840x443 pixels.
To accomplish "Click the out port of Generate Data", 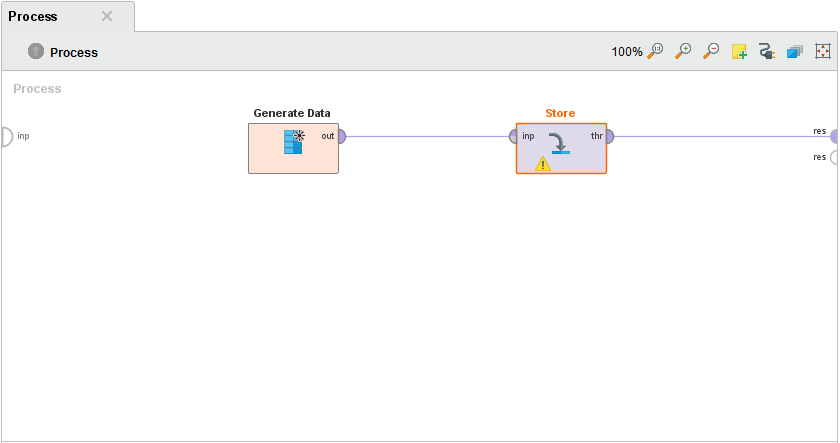I will [x=341, y=136].
